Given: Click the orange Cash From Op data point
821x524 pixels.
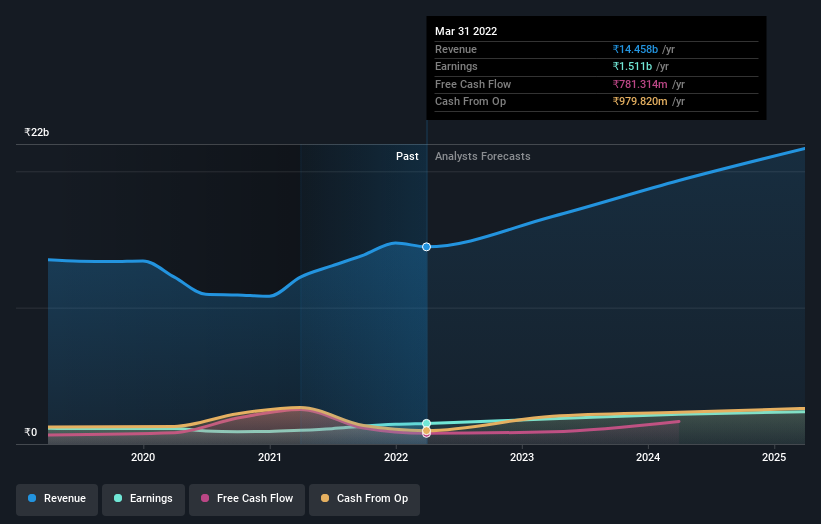Looking at the screenshot, I should [427, 430].
